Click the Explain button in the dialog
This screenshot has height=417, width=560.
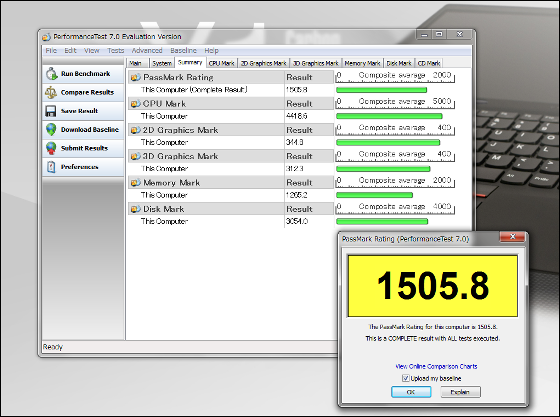[x=460, y=392]
